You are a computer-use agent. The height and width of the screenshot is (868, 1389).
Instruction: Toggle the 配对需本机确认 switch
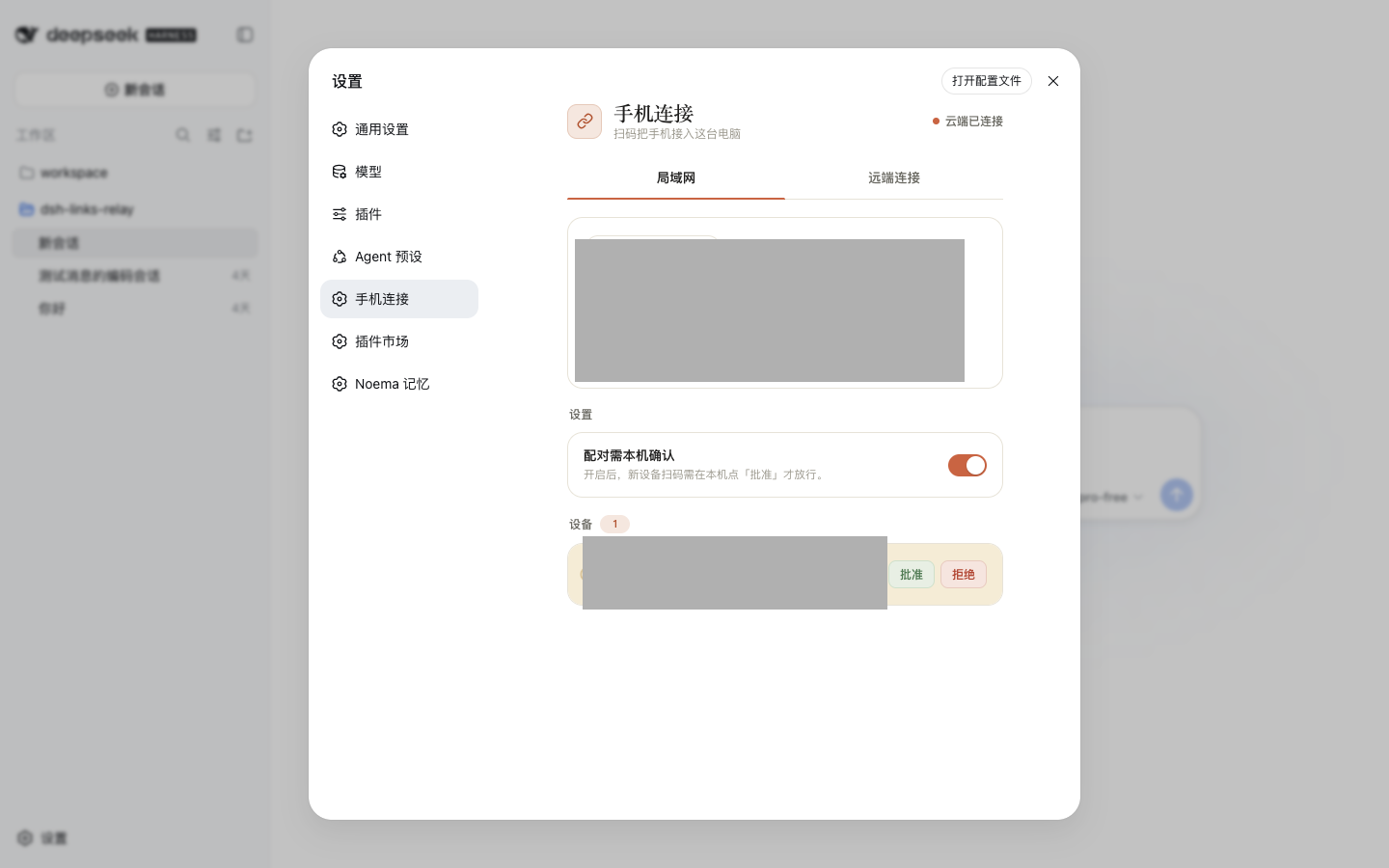(x=967, y=466)
